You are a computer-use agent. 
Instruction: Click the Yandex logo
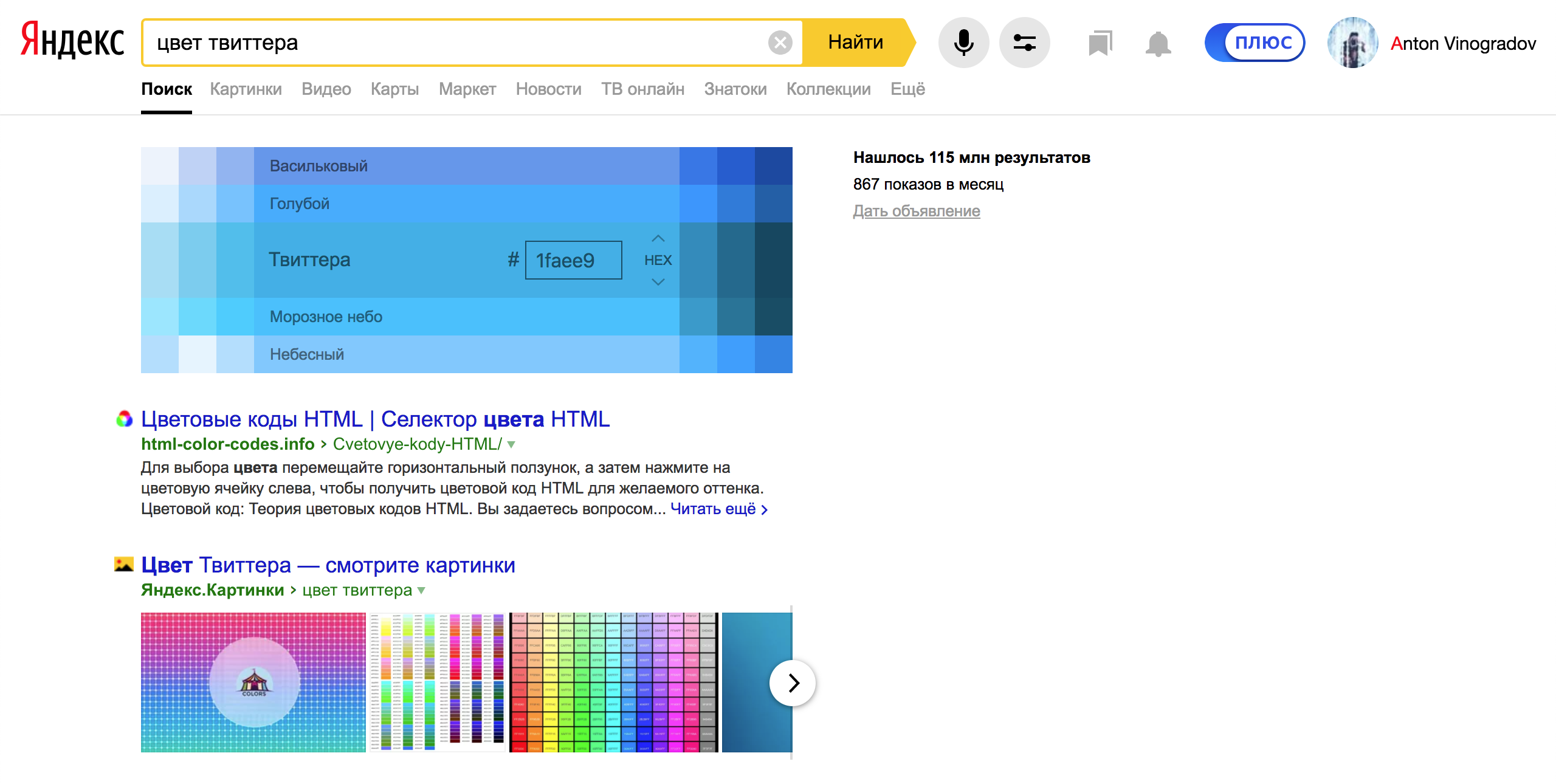(x=72, y=40)
